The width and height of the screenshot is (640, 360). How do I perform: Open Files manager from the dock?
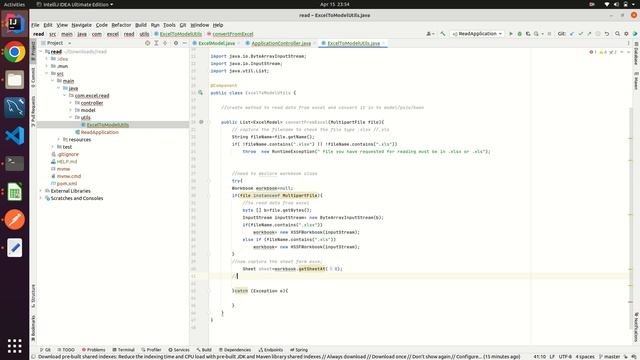14,80
